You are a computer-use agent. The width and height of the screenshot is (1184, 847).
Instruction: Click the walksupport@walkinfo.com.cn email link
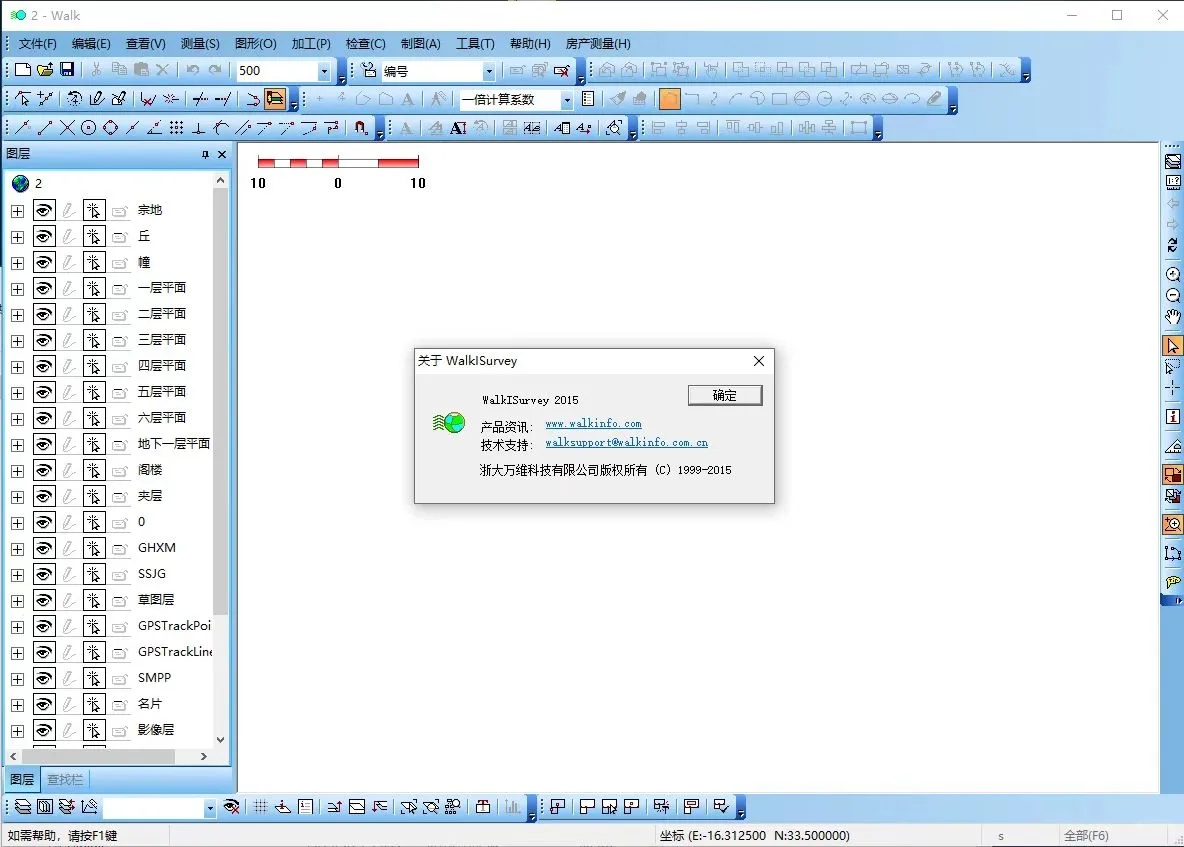click(x=627, y=442)
